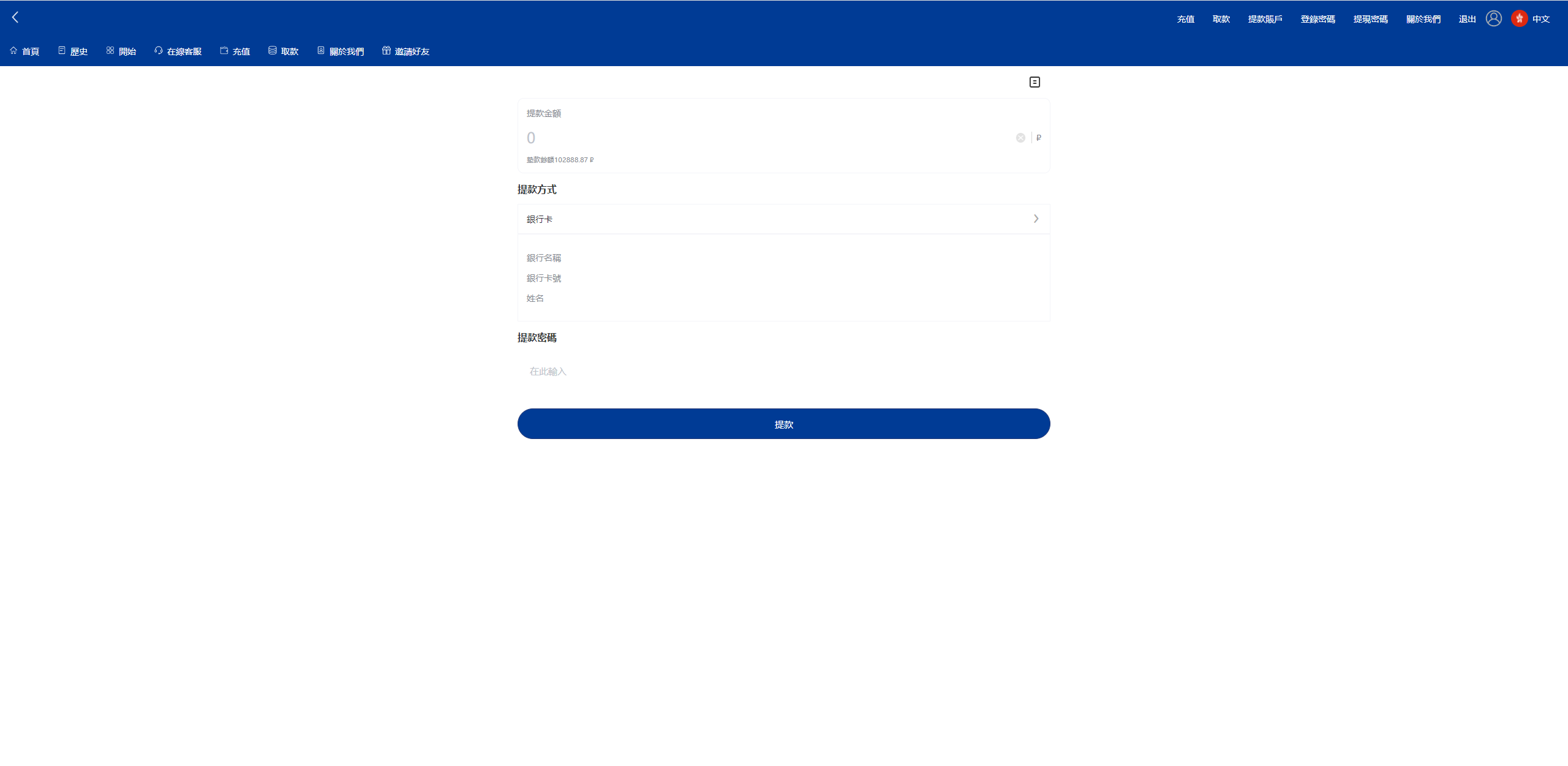Screen dimensions: 1568x766
Task: Click the 提款 submit button
Action: tap(783, 423)
